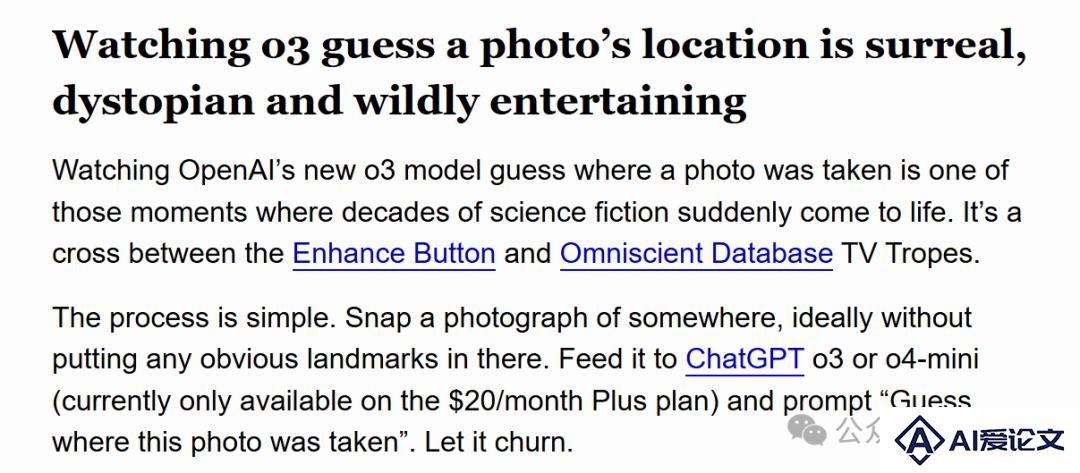The height and width of the screenshot is (473, 1080).
Task: Click the word "dystopian" in the headline
Action: (x=153, y=102)
